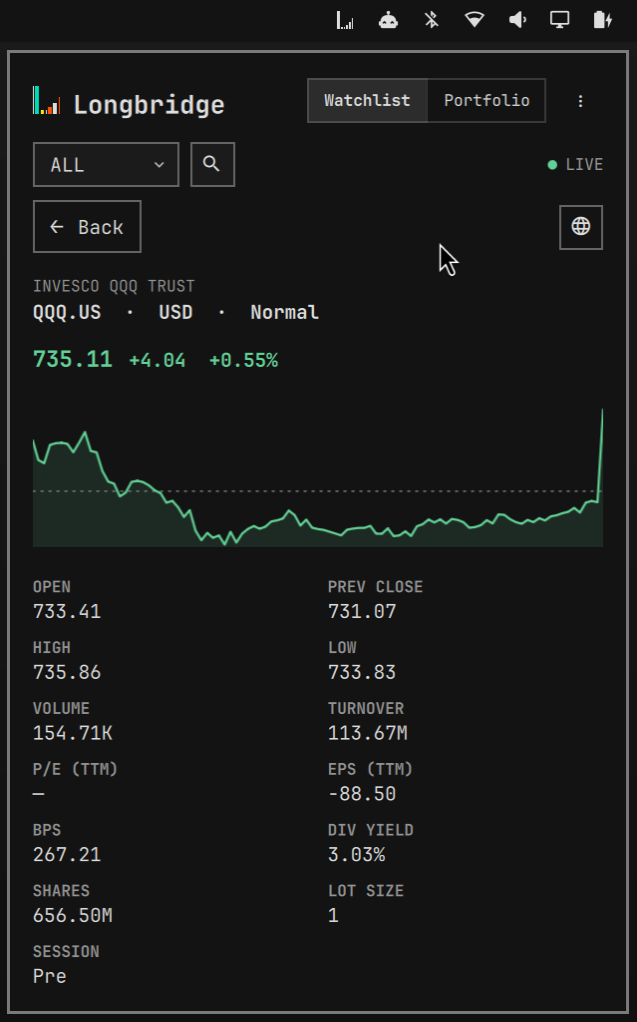Image resolution: width=637 pixels, height=1022 pixels.
Task: Click the Normal trading status text
Action: [284, 312]
